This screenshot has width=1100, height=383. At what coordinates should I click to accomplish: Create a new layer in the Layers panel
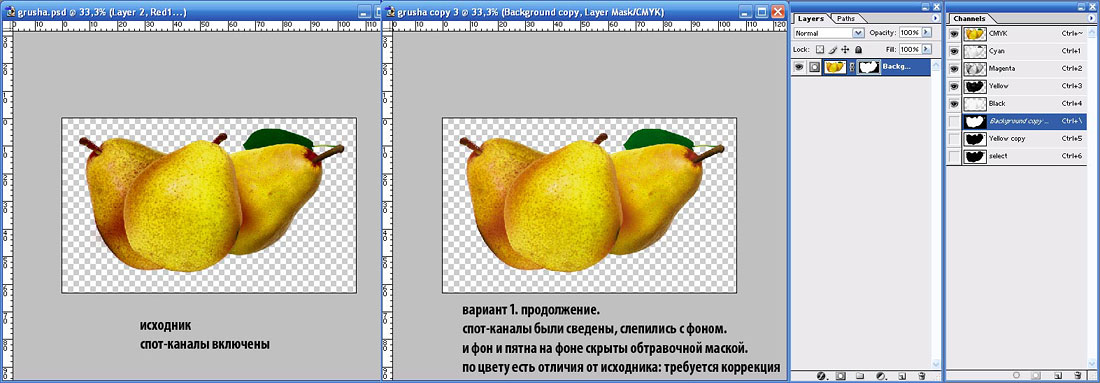901,376
